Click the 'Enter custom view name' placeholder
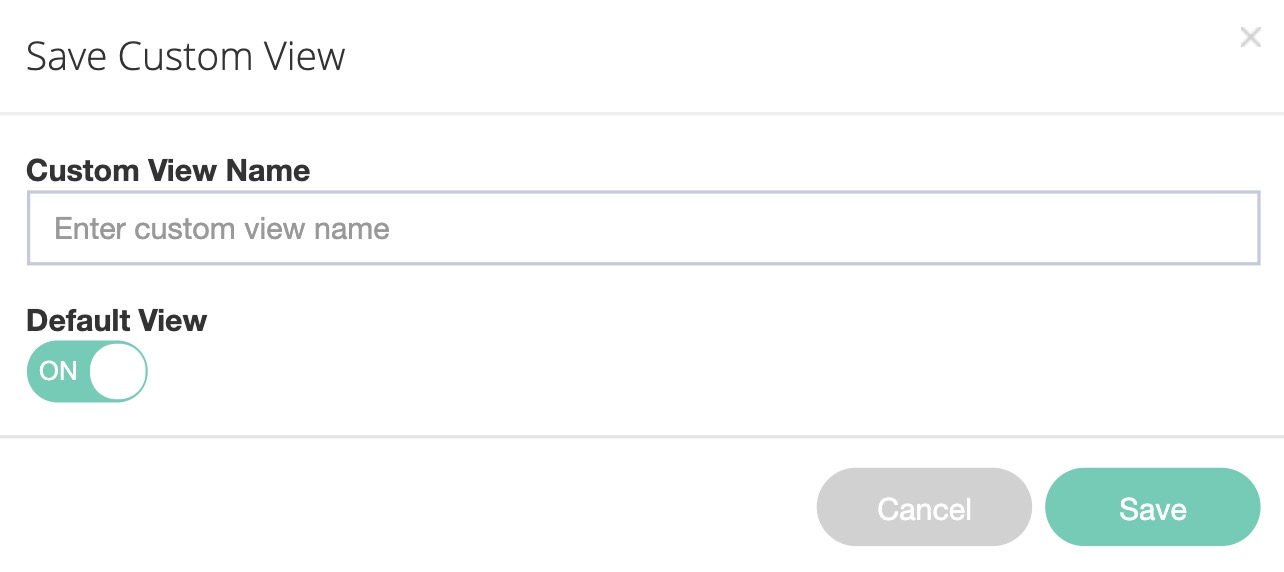The width and height of the screenshot is (1284, 572). coord(222,228)
